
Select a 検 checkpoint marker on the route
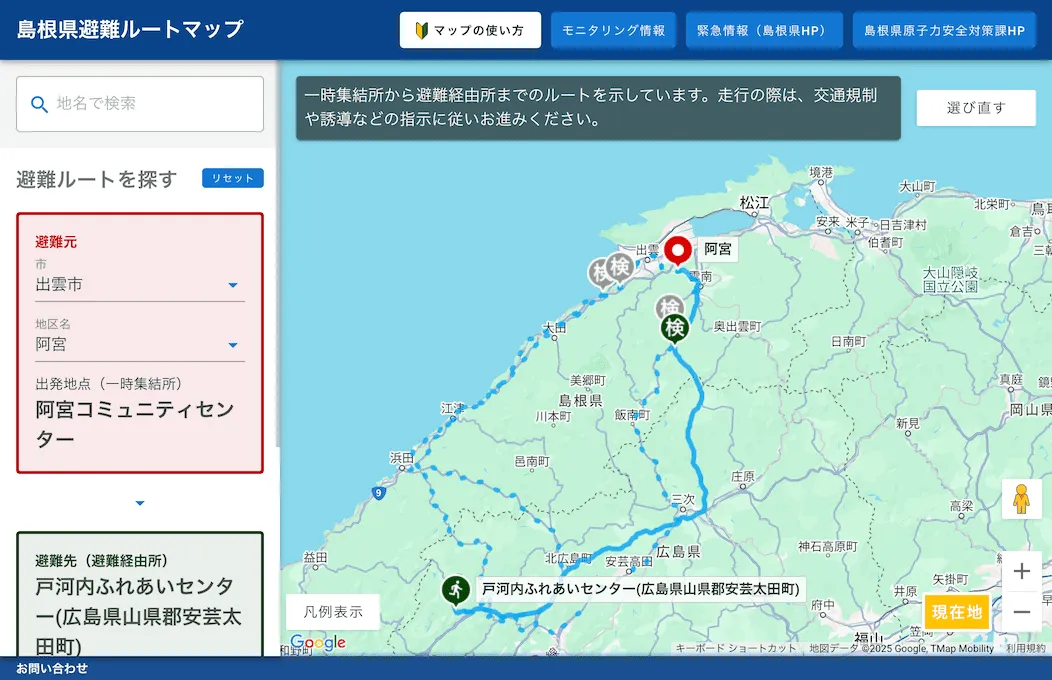(x=675, y=326)
